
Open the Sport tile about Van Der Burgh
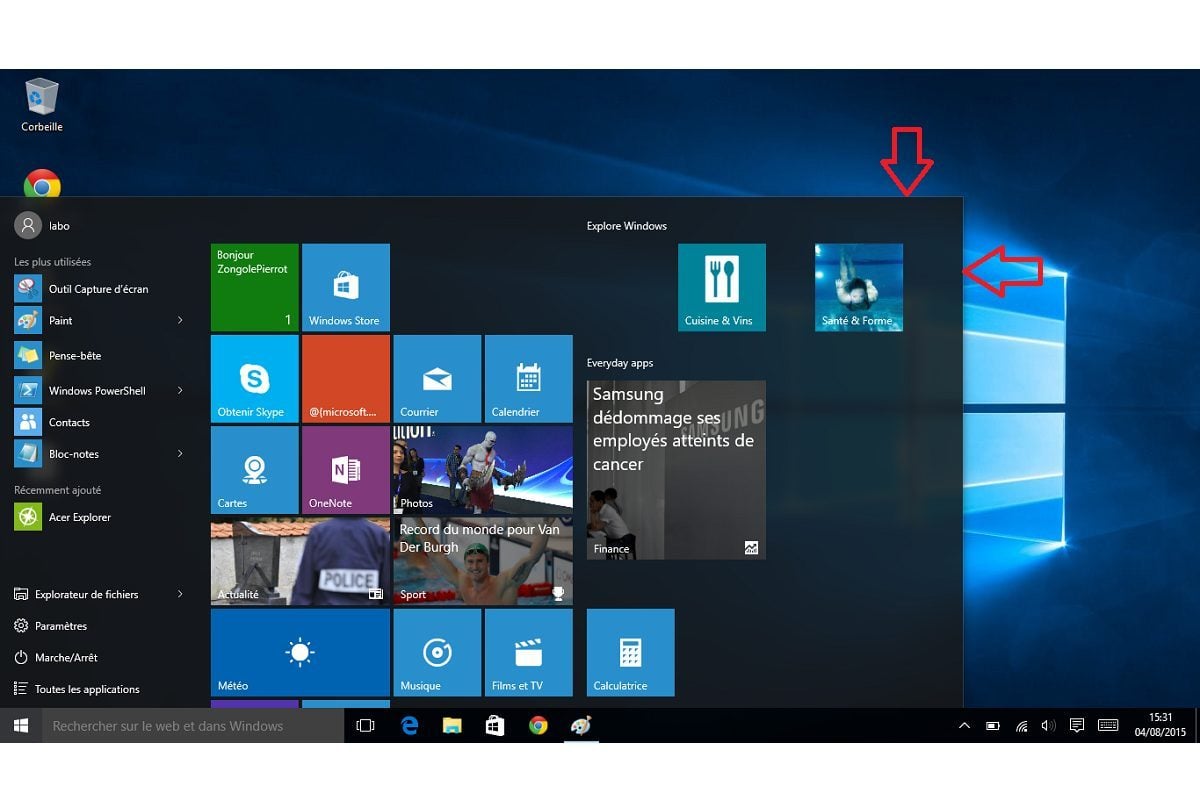[x=483, y=561]
